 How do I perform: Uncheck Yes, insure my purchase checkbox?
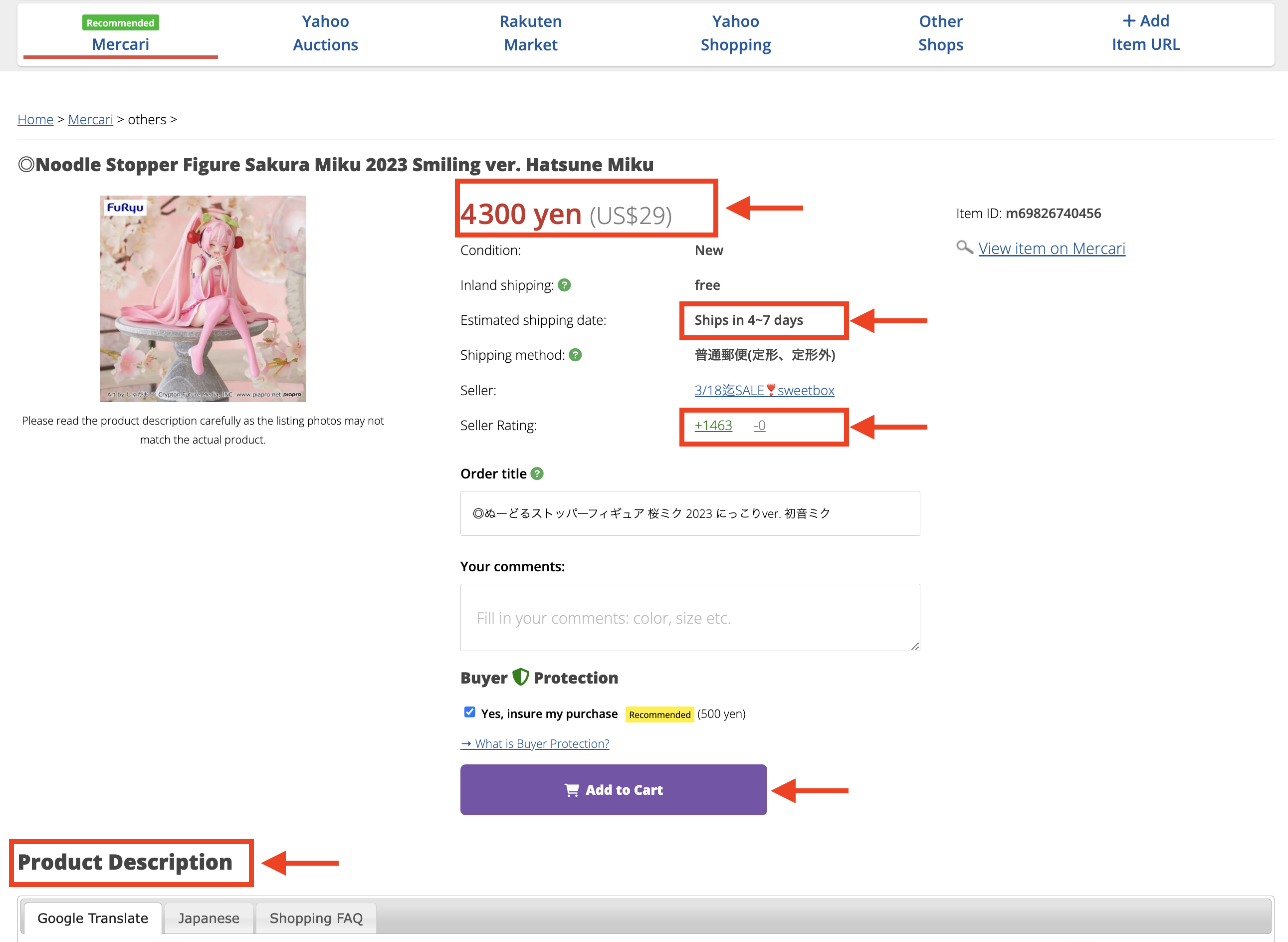[x=469, y=712]
